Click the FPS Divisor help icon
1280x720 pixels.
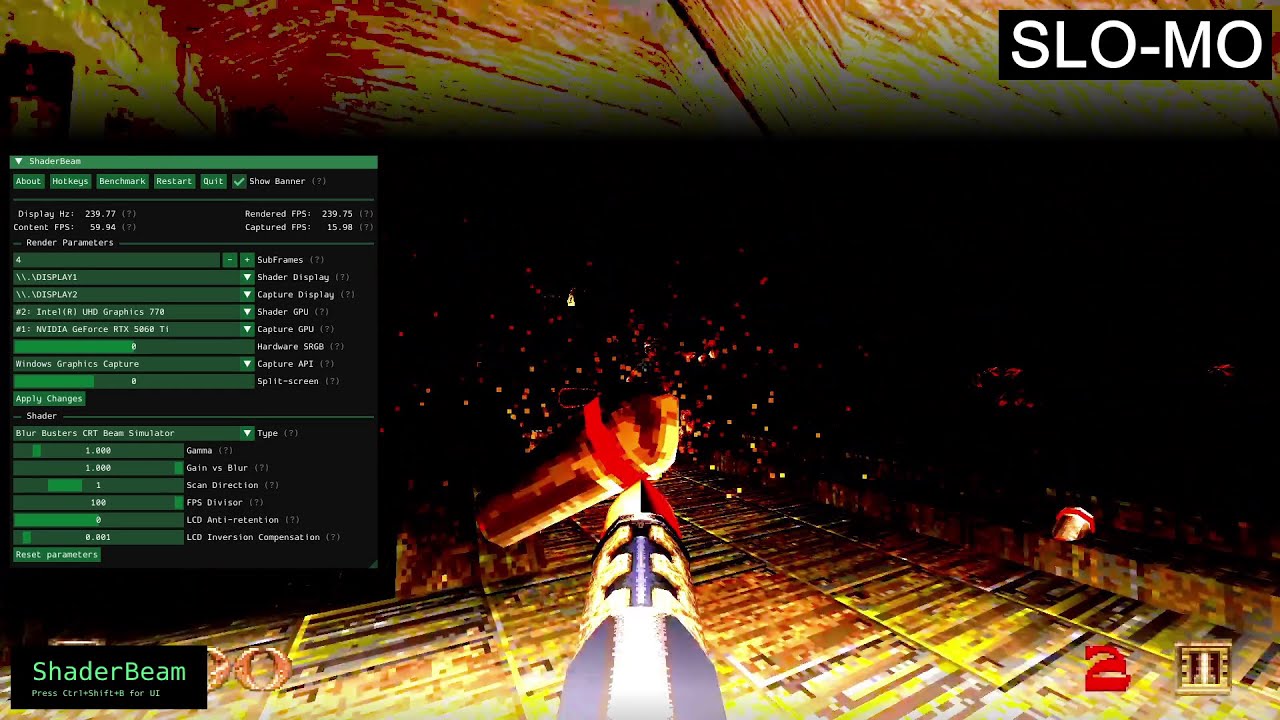click(x=259, y=502)
